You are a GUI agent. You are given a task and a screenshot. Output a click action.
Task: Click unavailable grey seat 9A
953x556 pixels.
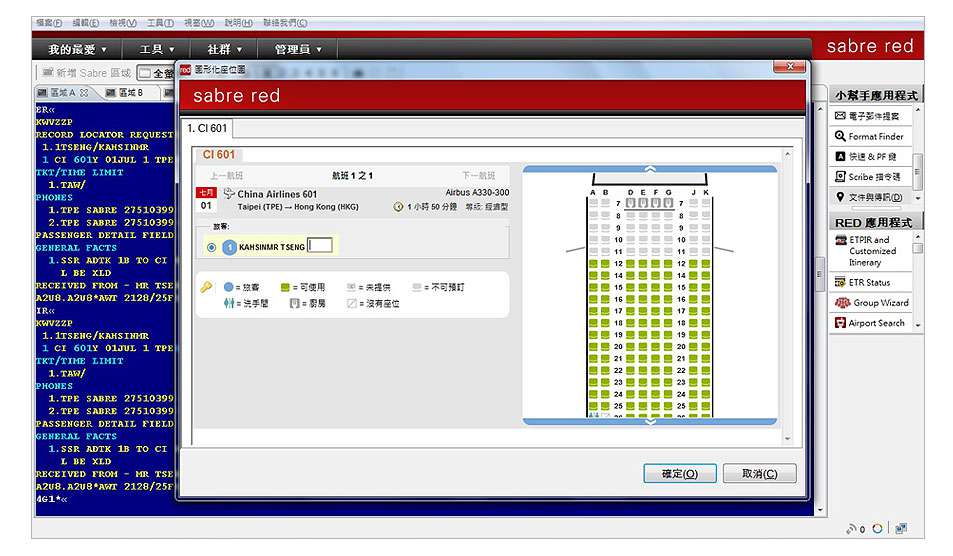[593, 228]
